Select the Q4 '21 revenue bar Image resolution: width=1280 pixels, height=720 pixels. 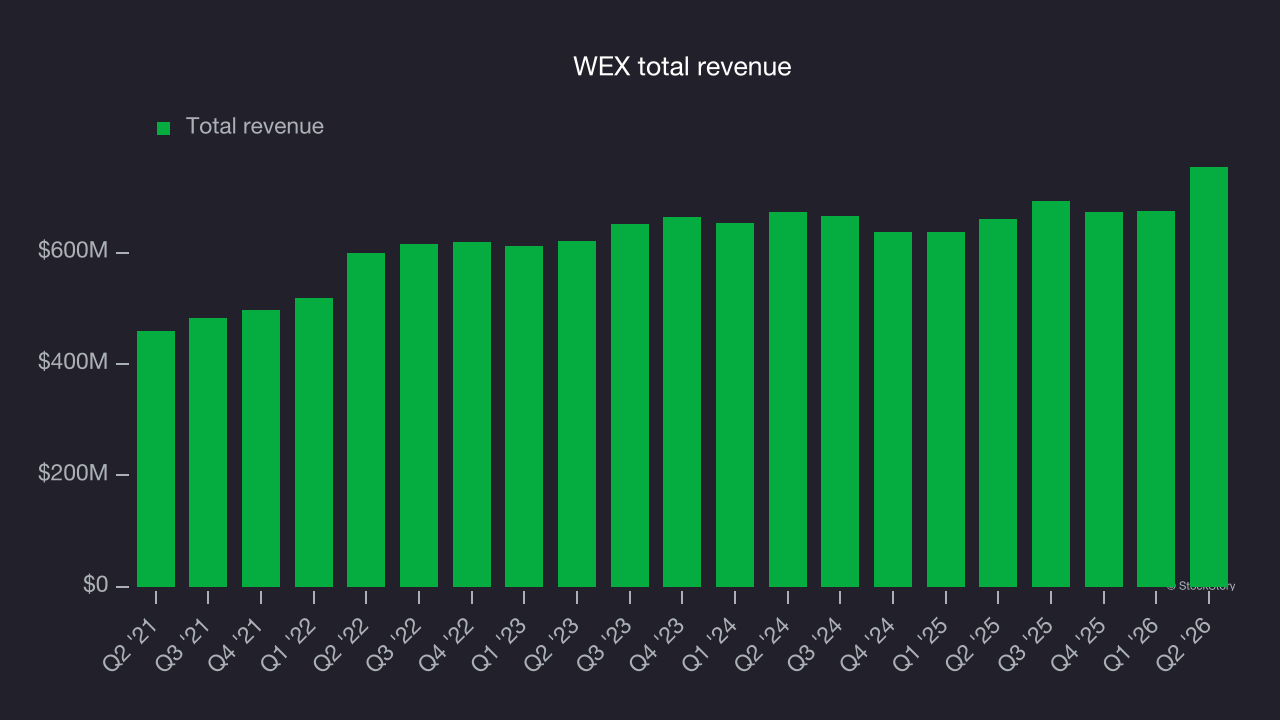[x=261, y=448]
